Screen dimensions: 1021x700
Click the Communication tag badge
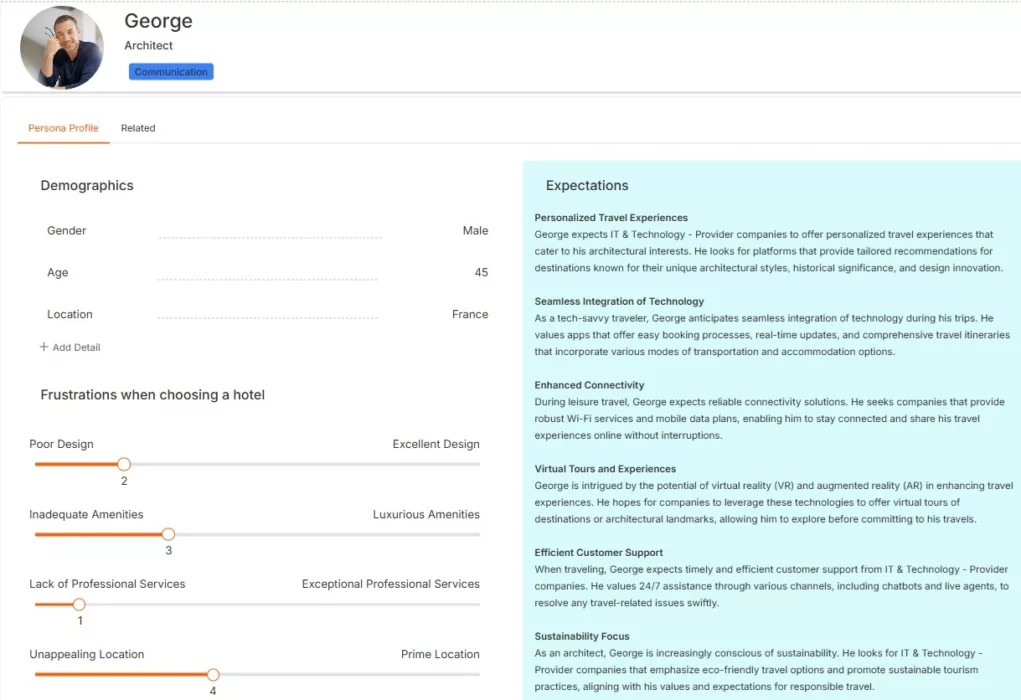[x=171, y=72]
